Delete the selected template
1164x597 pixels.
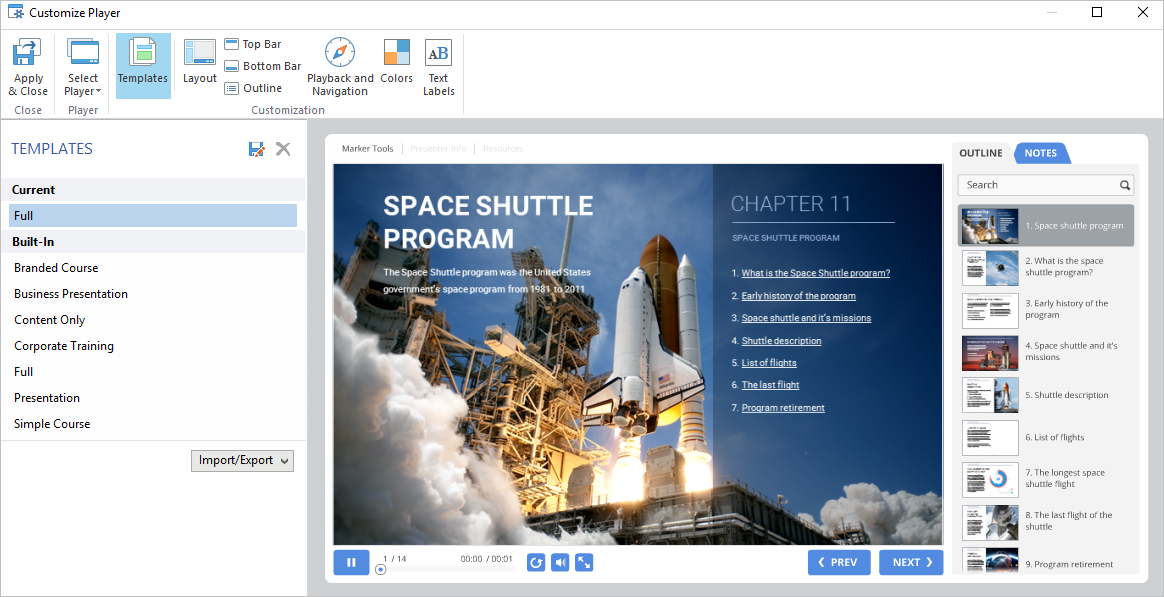pyautogui.click(x=283, y=148)
